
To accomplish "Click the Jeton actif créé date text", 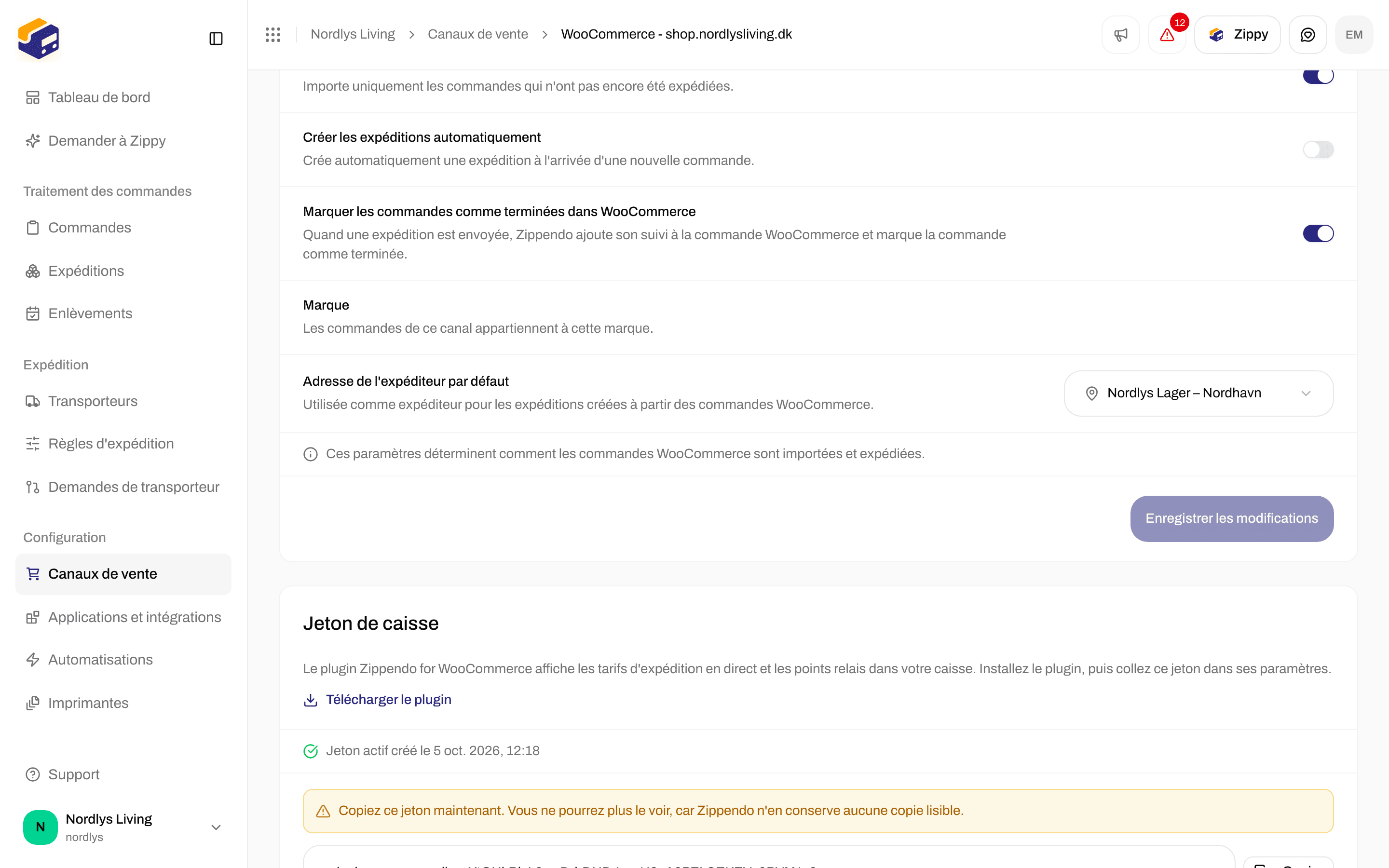I will point(433,751).
